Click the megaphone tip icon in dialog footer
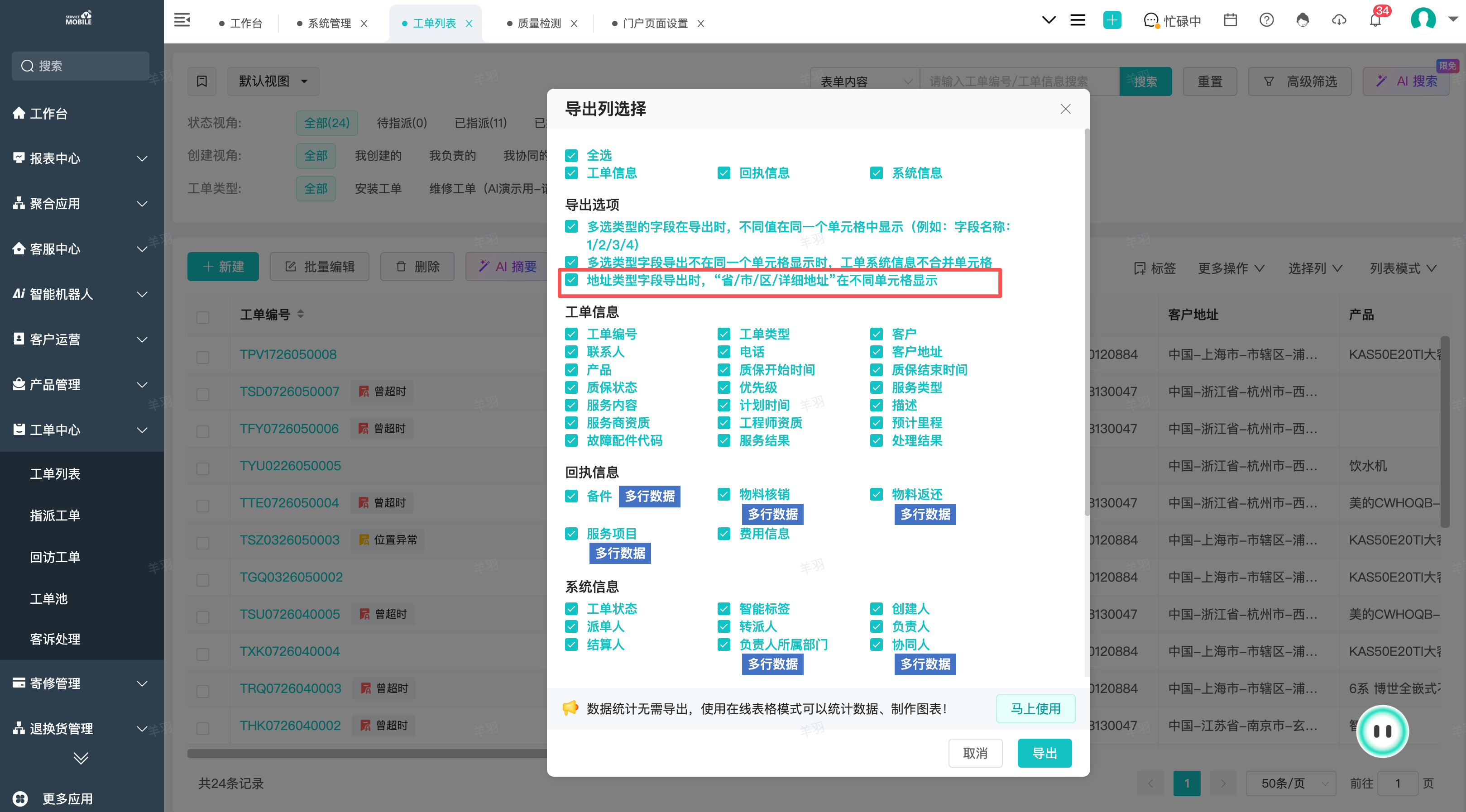1466x812 pixels. [x=570, y=708]
